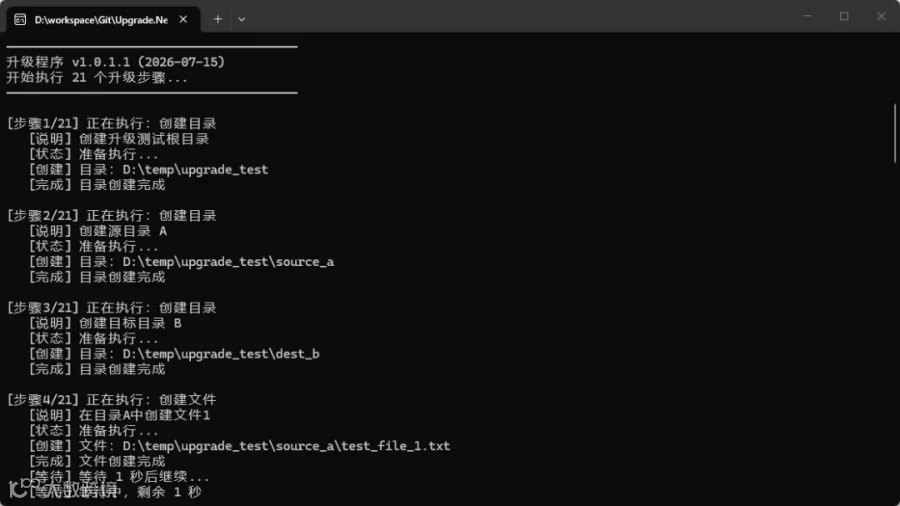Close the Upgrade.Ne terminal tab
The image size is (900, 506).
click(183, 20)
